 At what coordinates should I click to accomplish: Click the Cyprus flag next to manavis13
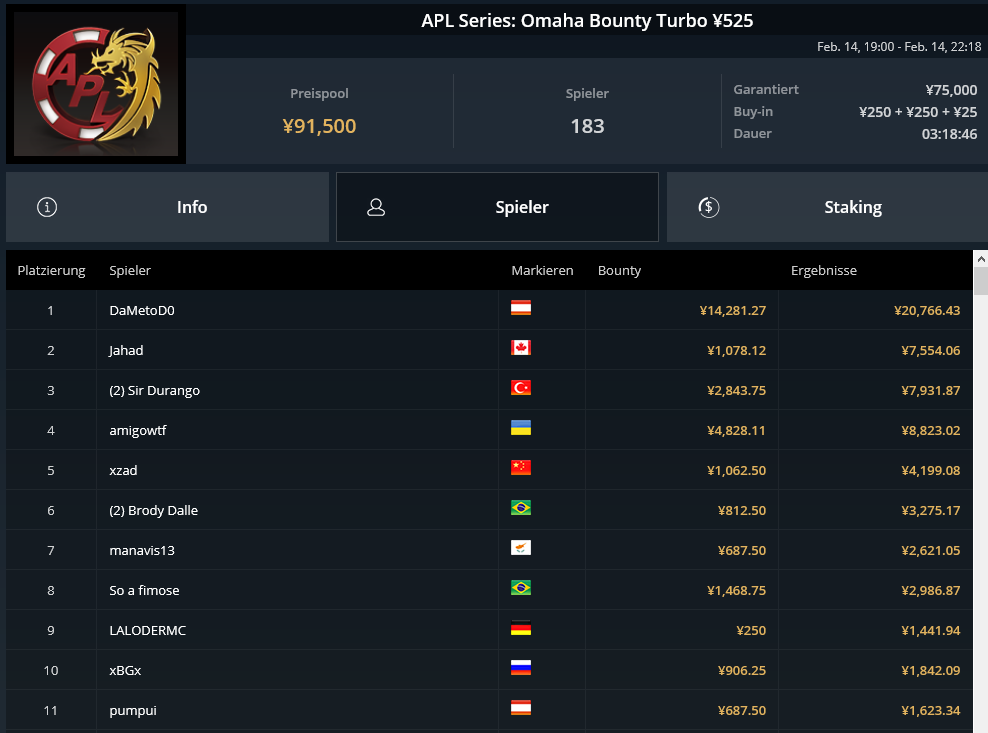tap(520, 548)
